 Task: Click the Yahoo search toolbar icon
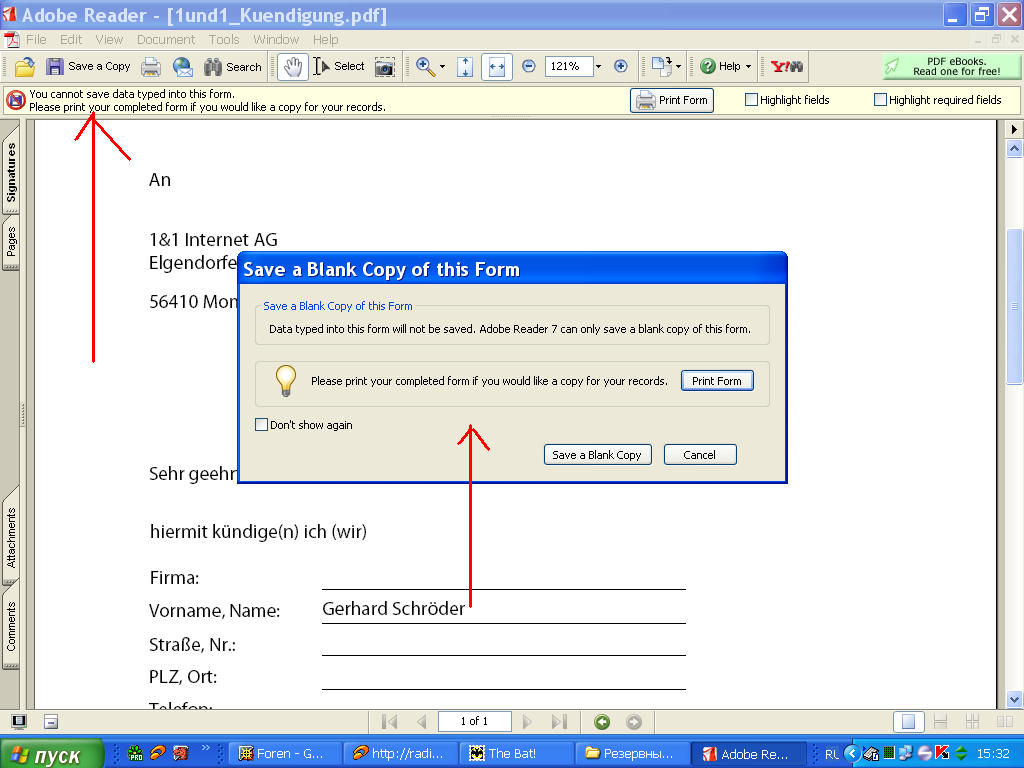(x=787, y=67)
